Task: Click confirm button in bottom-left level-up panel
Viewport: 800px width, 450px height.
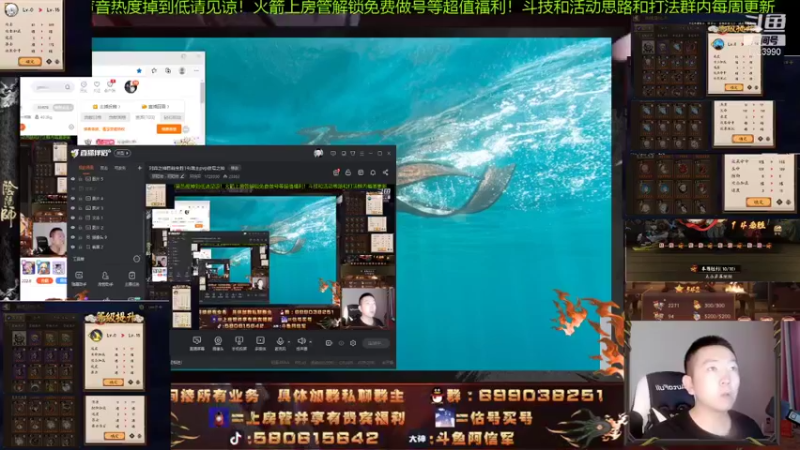Action: (x=113, y=382)
